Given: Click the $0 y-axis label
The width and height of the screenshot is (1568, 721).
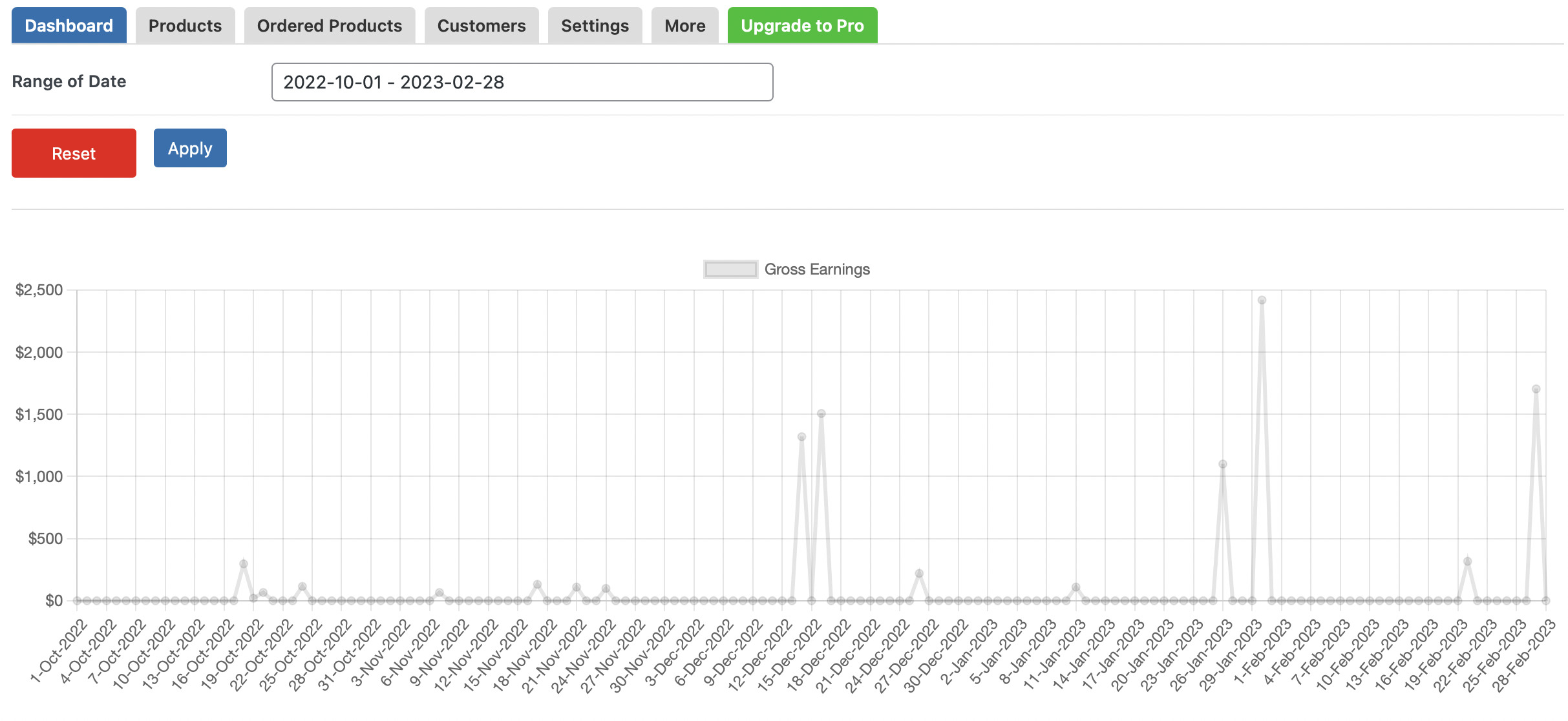Looking at the screenshot, I should (x=54, y=601).
